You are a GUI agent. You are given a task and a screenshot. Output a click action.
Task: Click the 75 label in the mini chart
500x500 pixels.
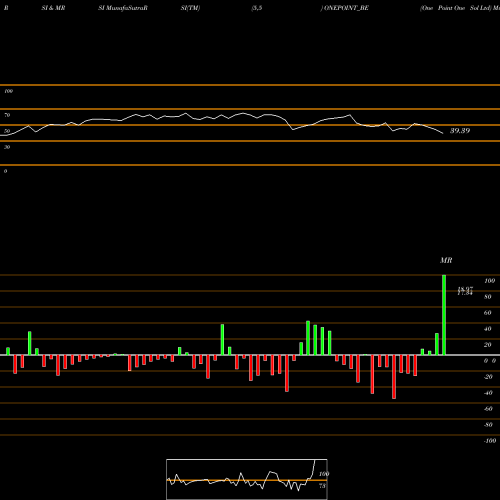coord(322,486)
